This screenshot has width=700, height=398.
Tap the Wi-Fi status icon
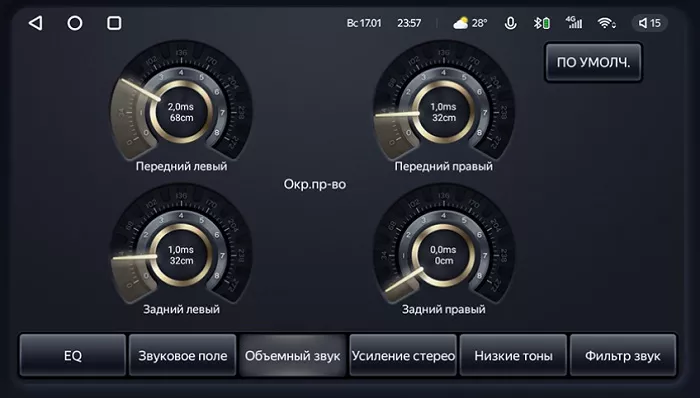coord(606,23)
